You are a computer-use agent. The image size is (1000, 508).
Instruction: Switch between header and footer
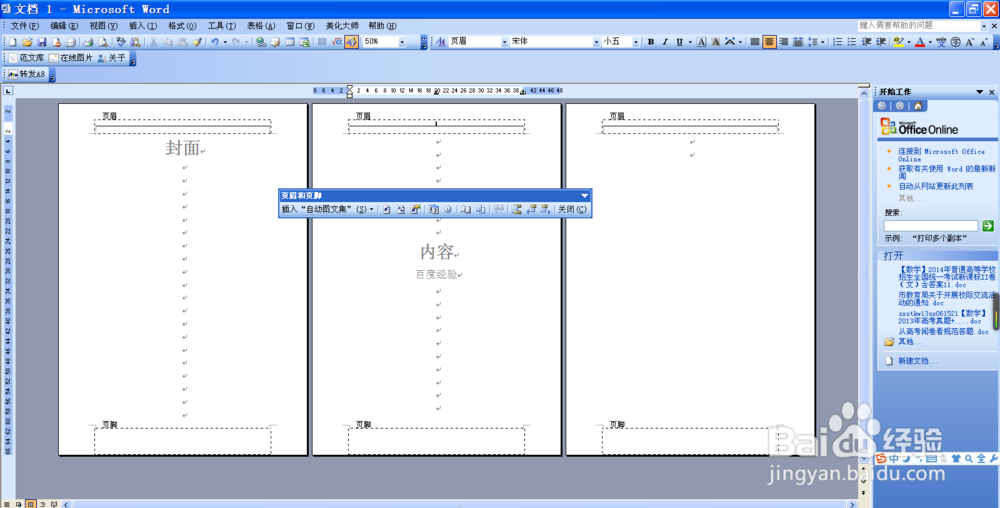[x=516, y=209]
